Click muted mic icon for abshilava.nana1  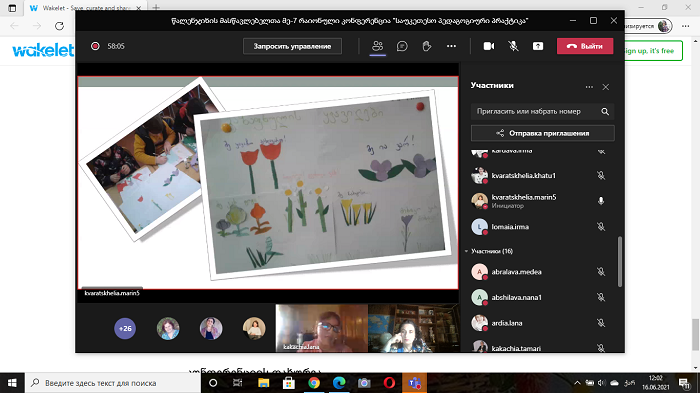(601, 297)
